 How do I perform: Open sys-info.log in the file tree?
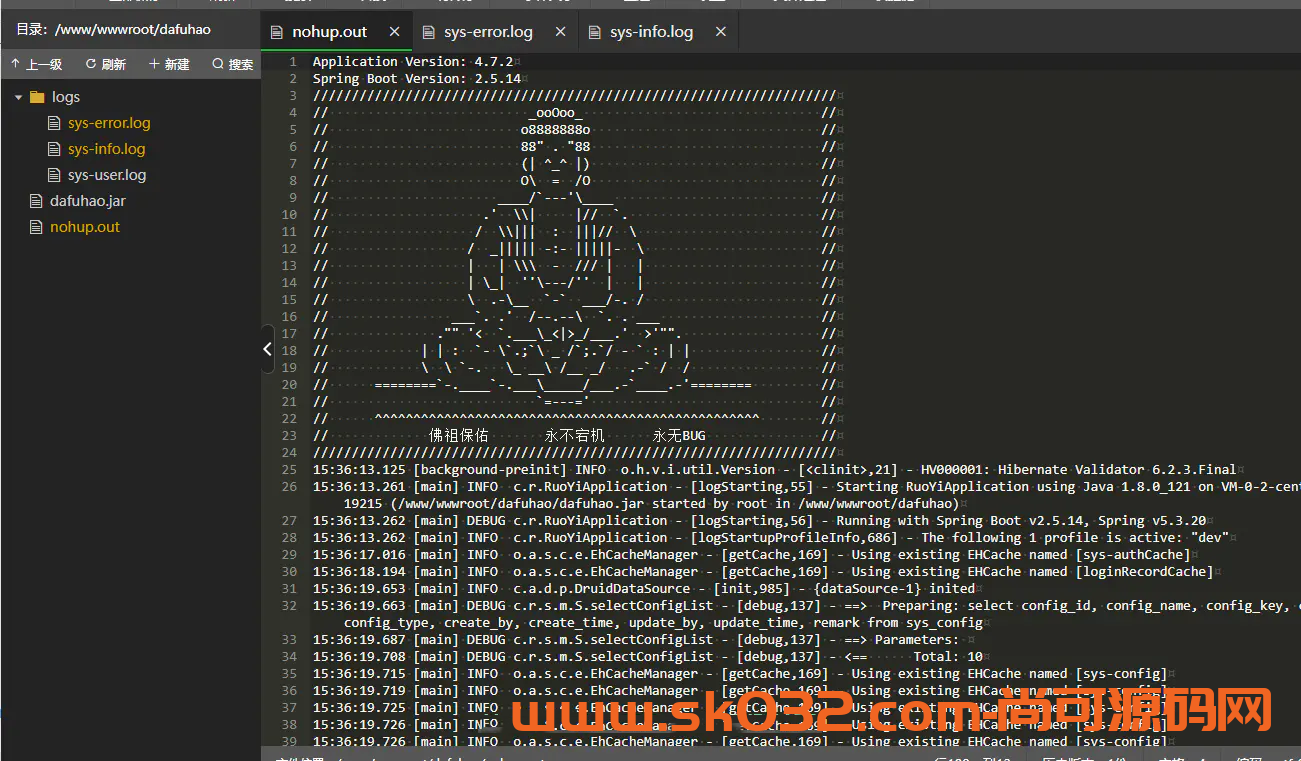[106, 149]
